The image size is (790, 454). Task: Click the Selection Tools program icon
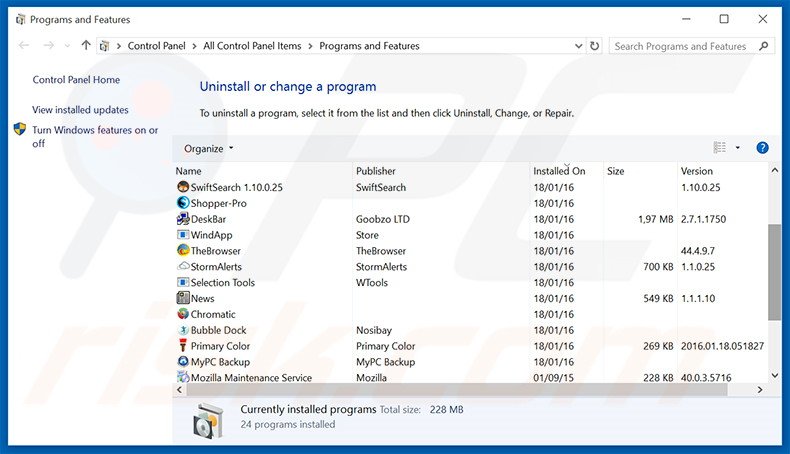coord(183,282)
